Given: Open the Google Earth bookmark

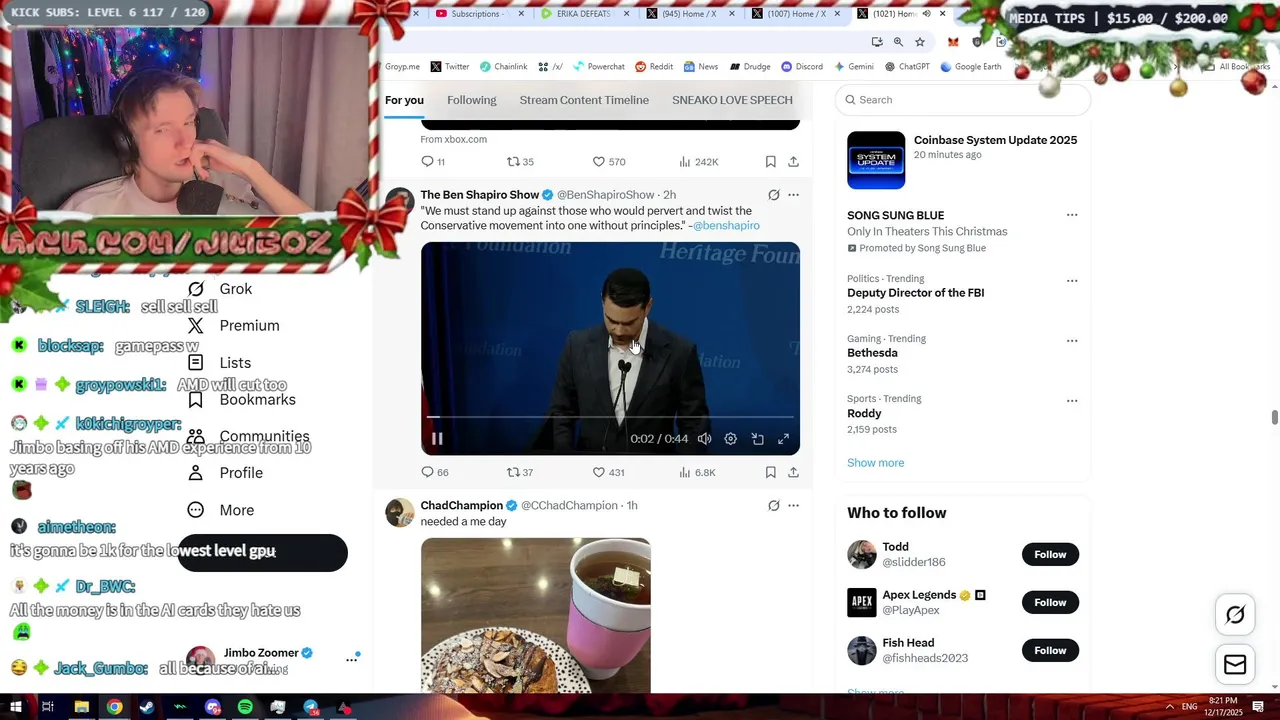Looking at the screenshot, I should [x=970, y=67].
